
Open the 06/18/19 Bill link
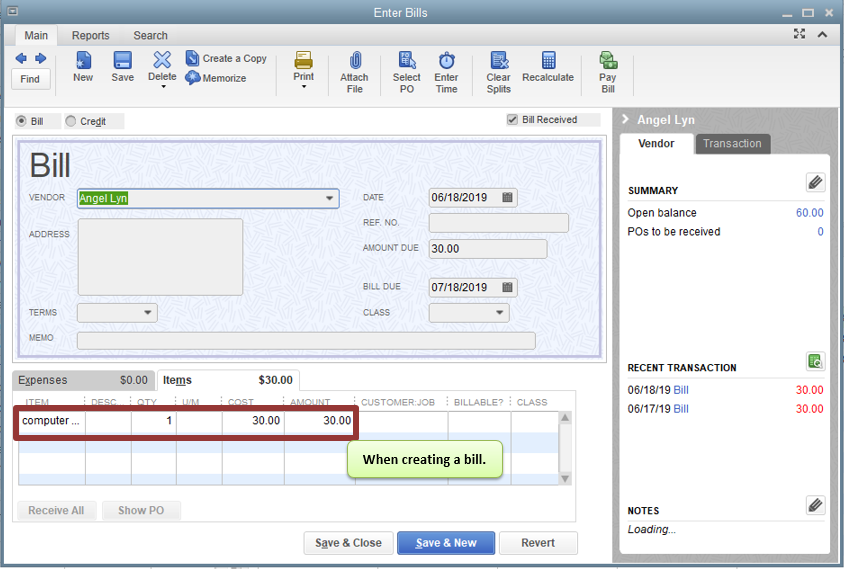(681, 390)
